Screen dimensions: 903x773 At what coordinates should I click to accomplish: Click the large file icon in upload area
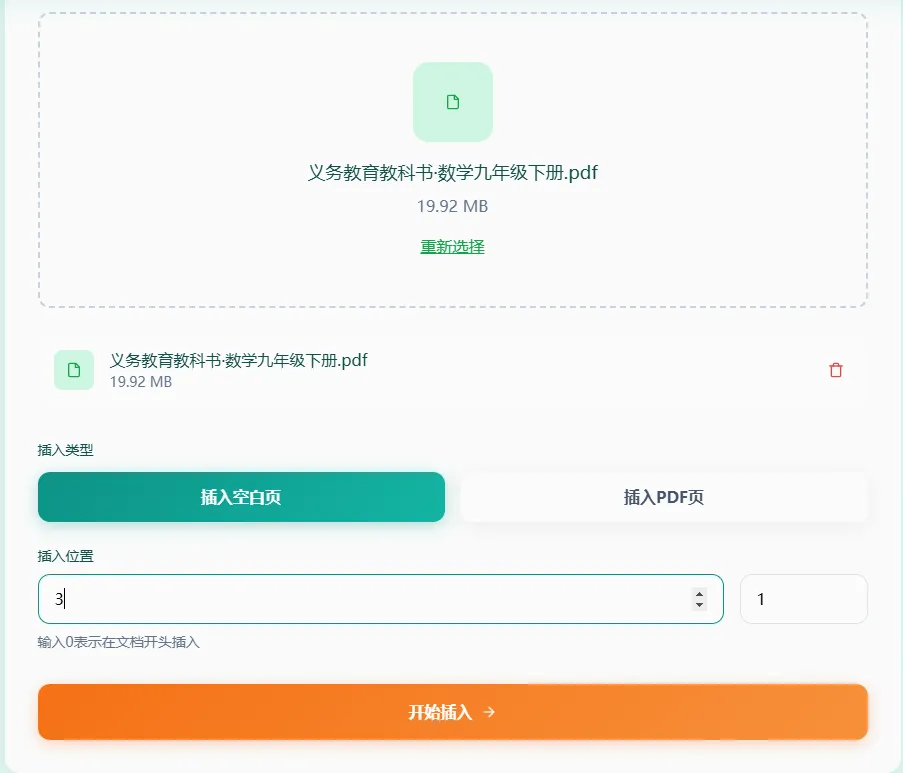coord(453,102)
